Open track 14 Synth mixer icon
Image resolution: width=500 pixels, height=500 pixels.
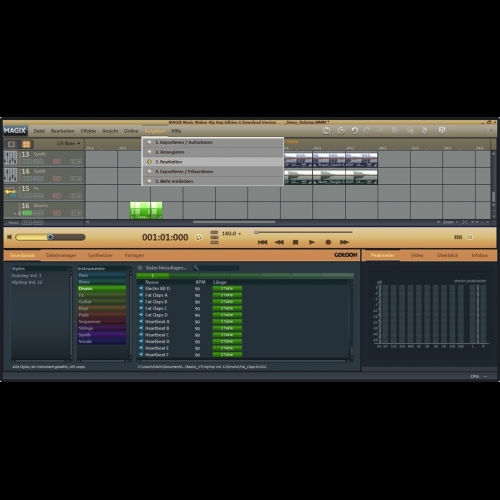10,175
